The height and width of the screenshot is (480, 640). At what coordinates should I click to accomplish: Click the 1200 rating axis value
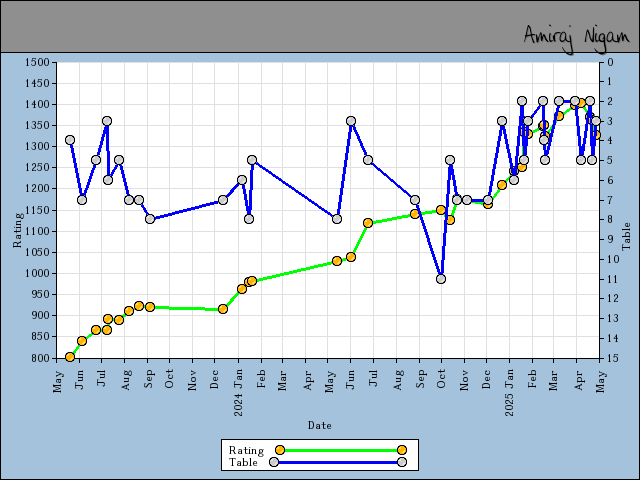[x=37, y=189]
